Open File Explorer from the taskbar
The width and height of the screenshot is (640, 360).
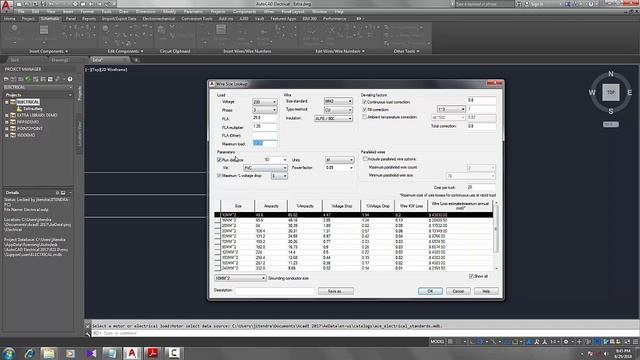point(49,353)
